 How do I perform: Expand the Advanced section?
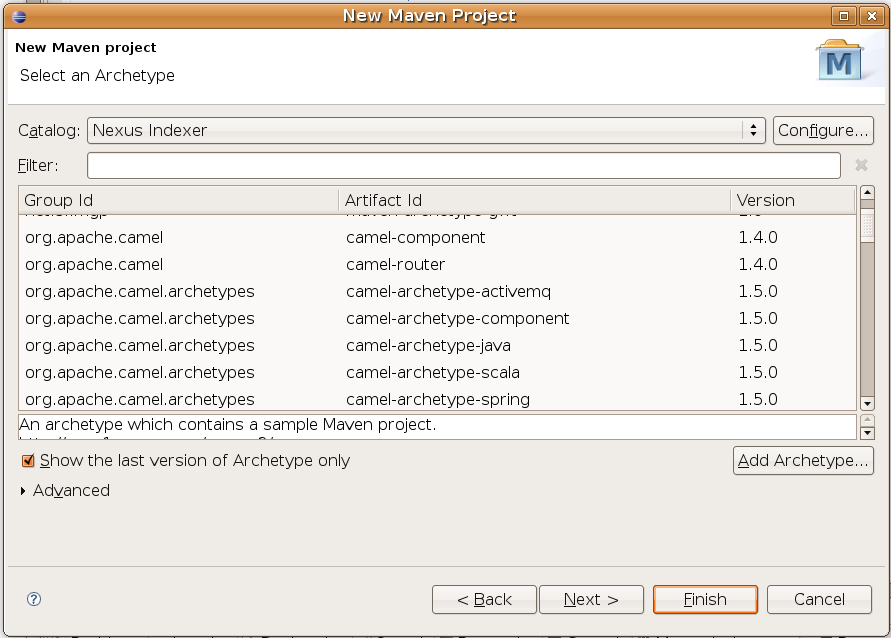pyautogui.click(x=25, y=491)
